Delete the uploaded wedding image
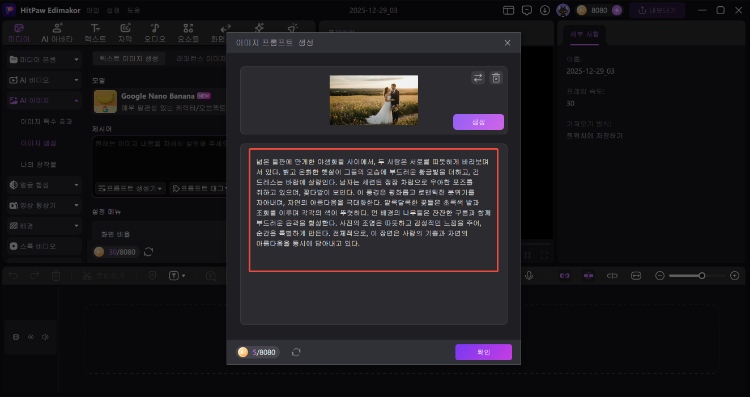The image size is (750, 397). point(496,78)
